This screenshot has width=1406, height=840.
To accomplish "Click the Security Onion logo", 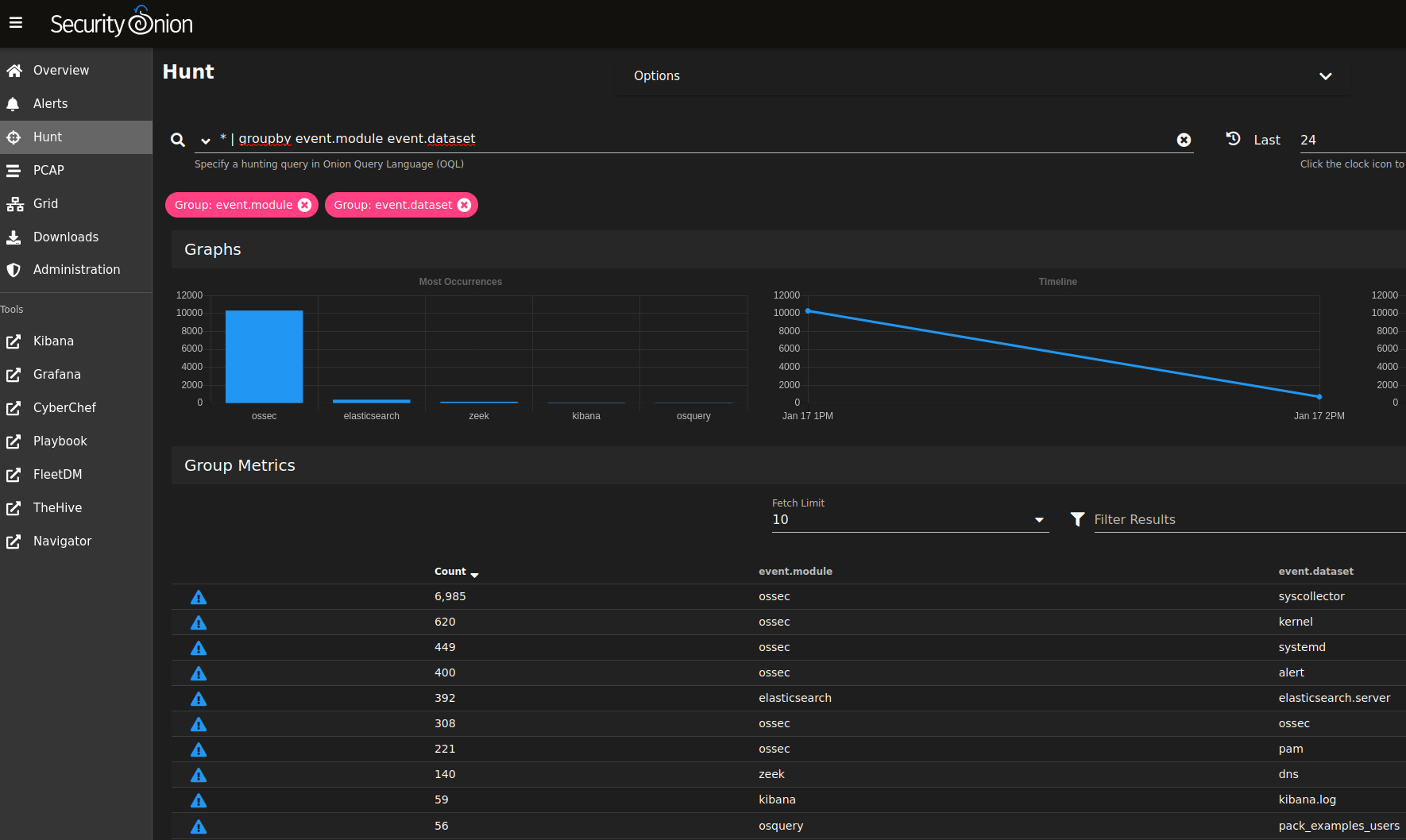I will click(x=122, y=22).
